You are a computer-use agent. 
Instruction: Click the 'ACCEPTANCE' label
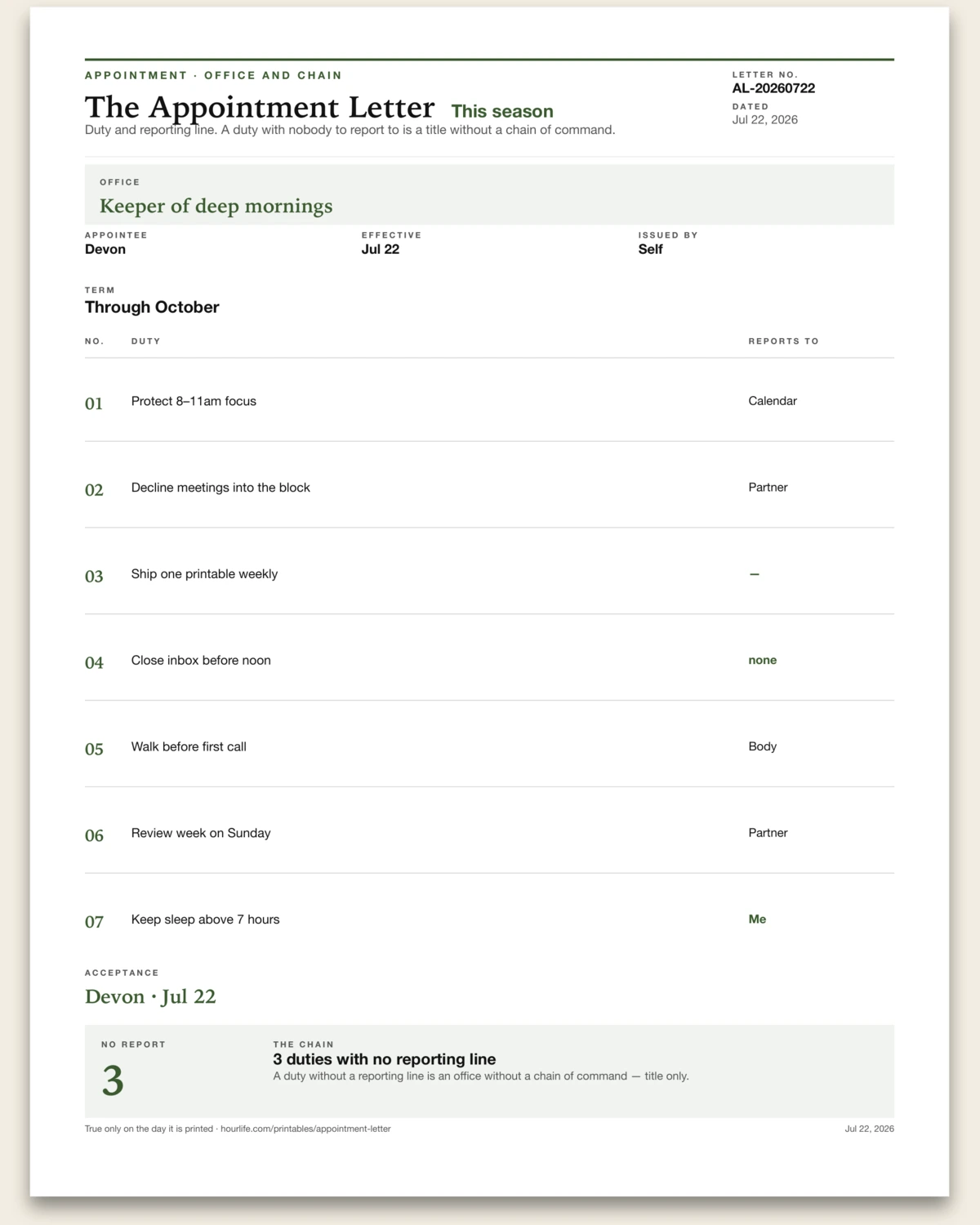(122, 973)
